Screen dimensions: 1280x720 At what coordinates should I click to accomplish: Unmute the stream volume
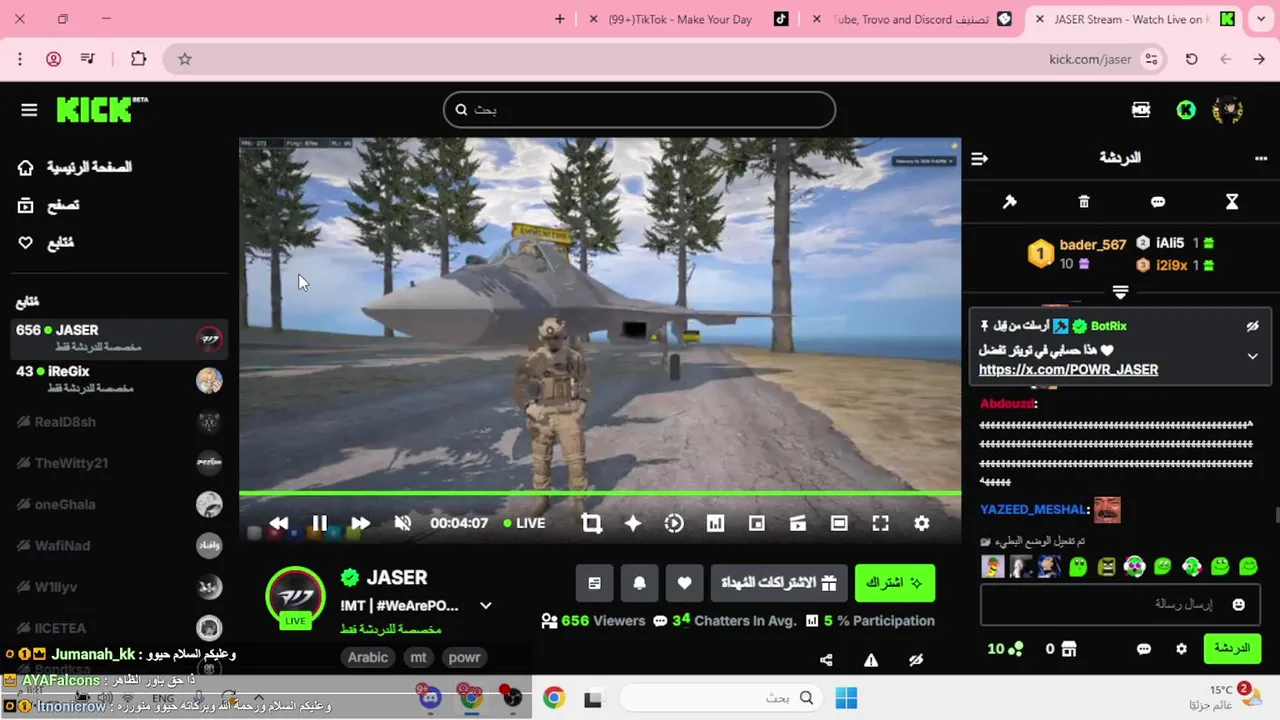403,523
